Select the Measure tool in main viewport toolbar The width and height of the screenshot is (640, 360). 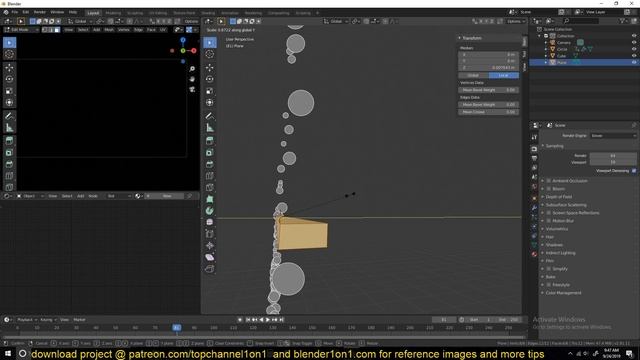pos(210,128)
